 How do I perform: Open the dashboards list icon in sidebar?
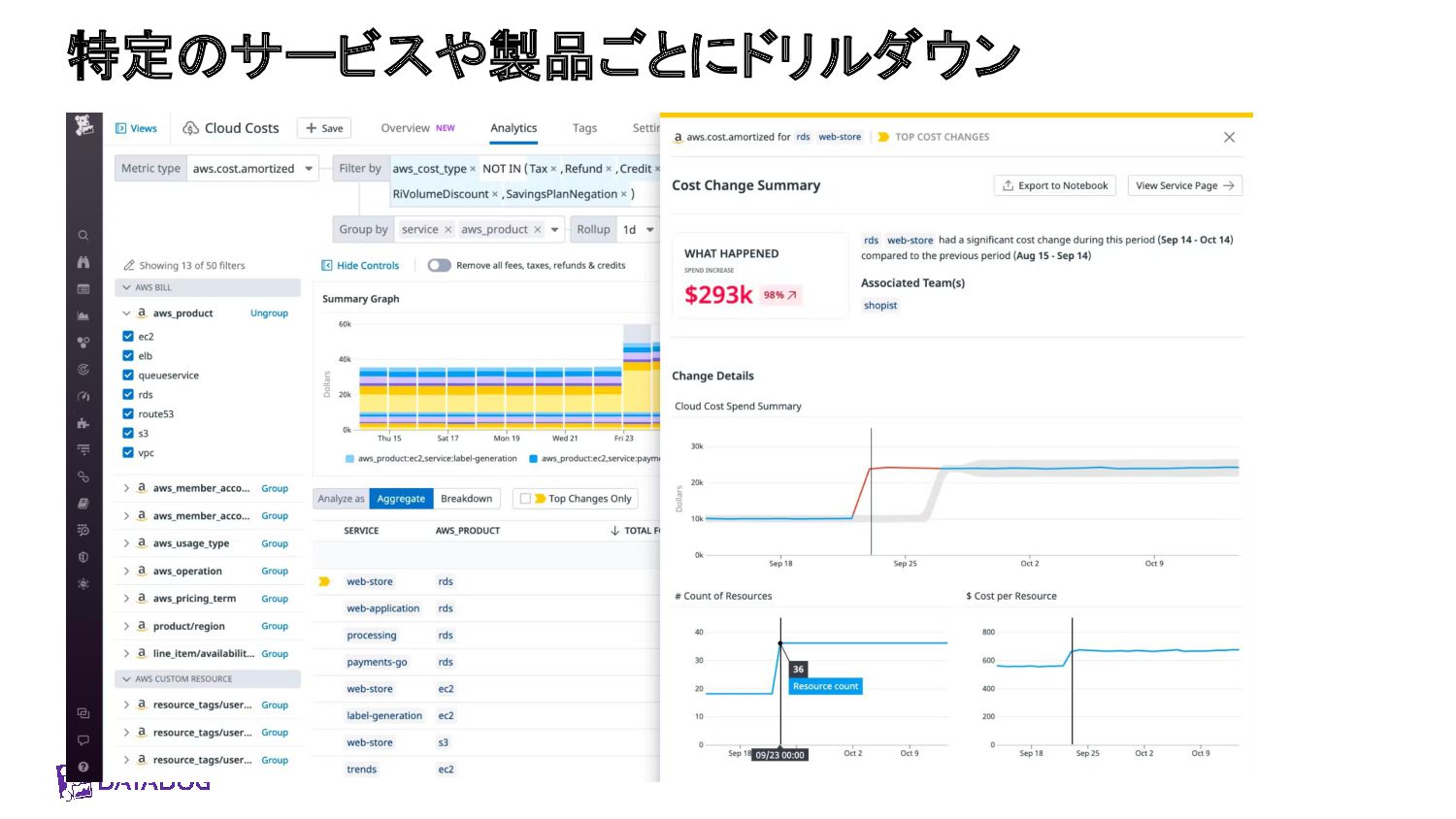pyautogui.click(x=83, y=289)
